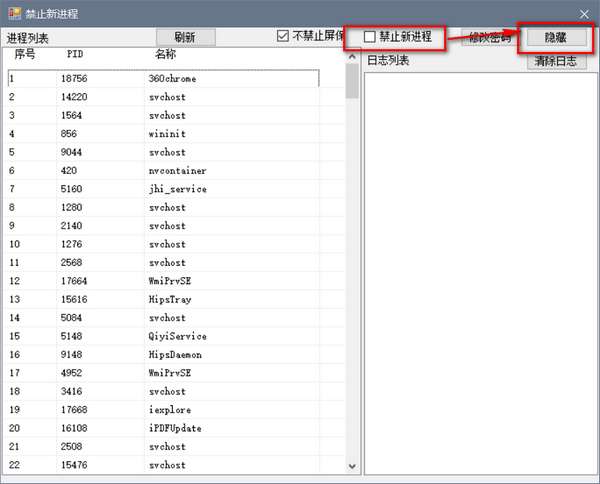Select PID 2568 svchost row
600x484 pixels.
point(163,262)
